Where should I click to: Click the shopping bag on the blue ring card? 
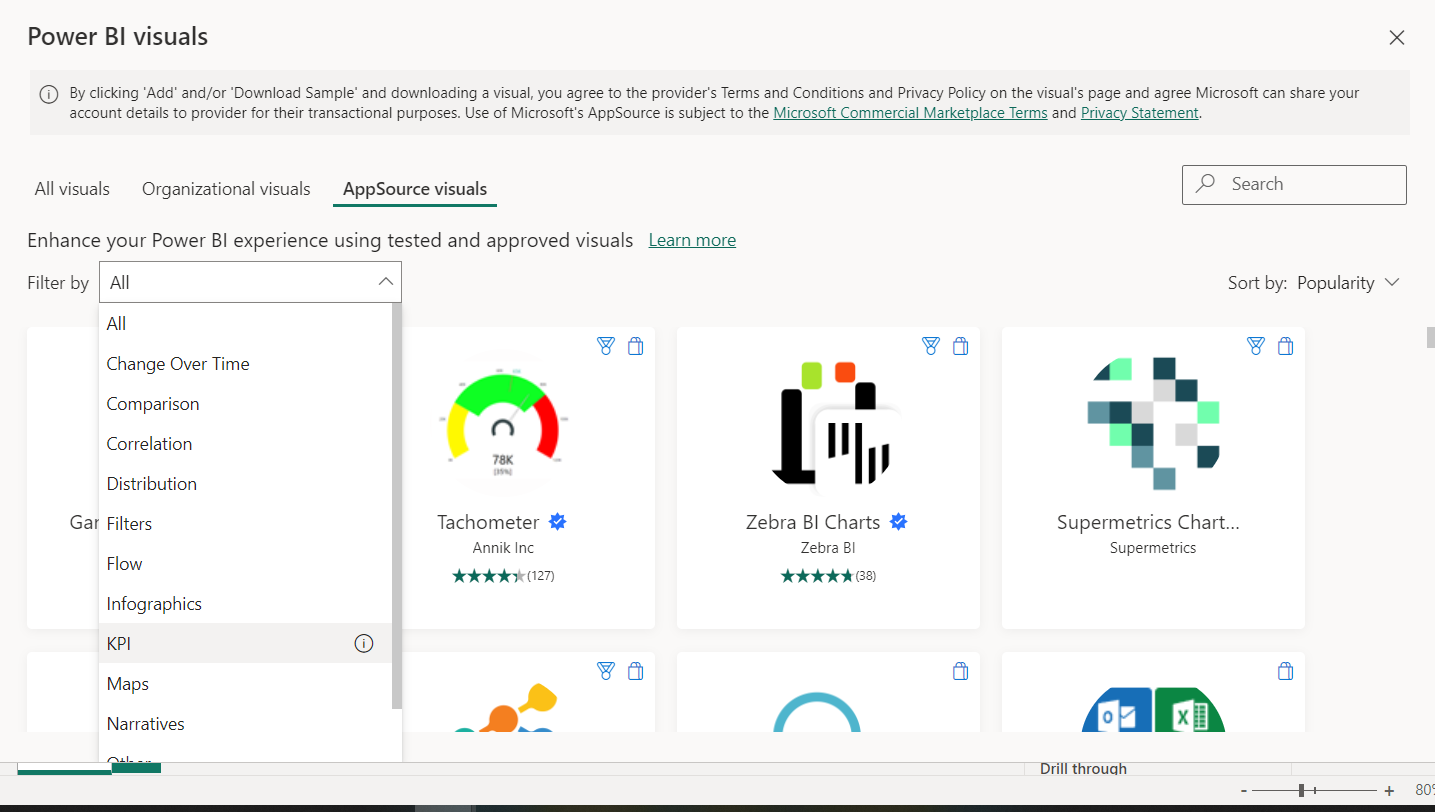pyautogui.click(x=961, y=671)
